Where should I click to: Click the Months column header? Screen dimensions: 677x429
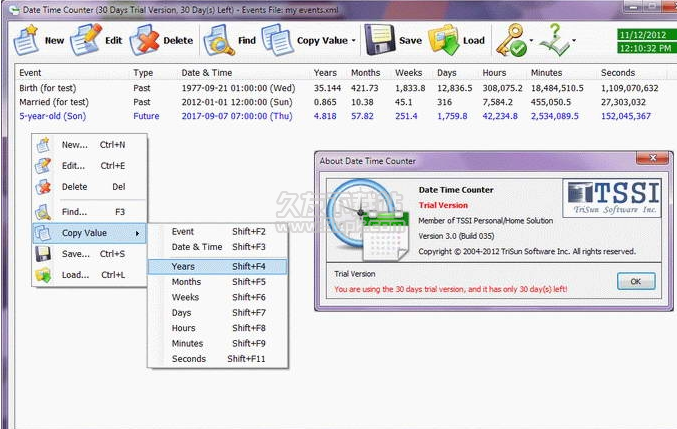(366, 73)
